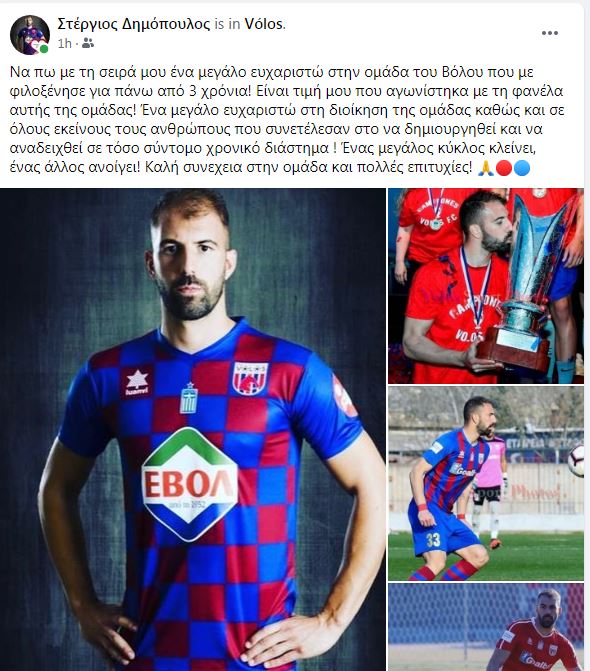Open the three-dot post options menu
Screen dimensions: 590x671
pyautogui.click(x=549, y=33)
